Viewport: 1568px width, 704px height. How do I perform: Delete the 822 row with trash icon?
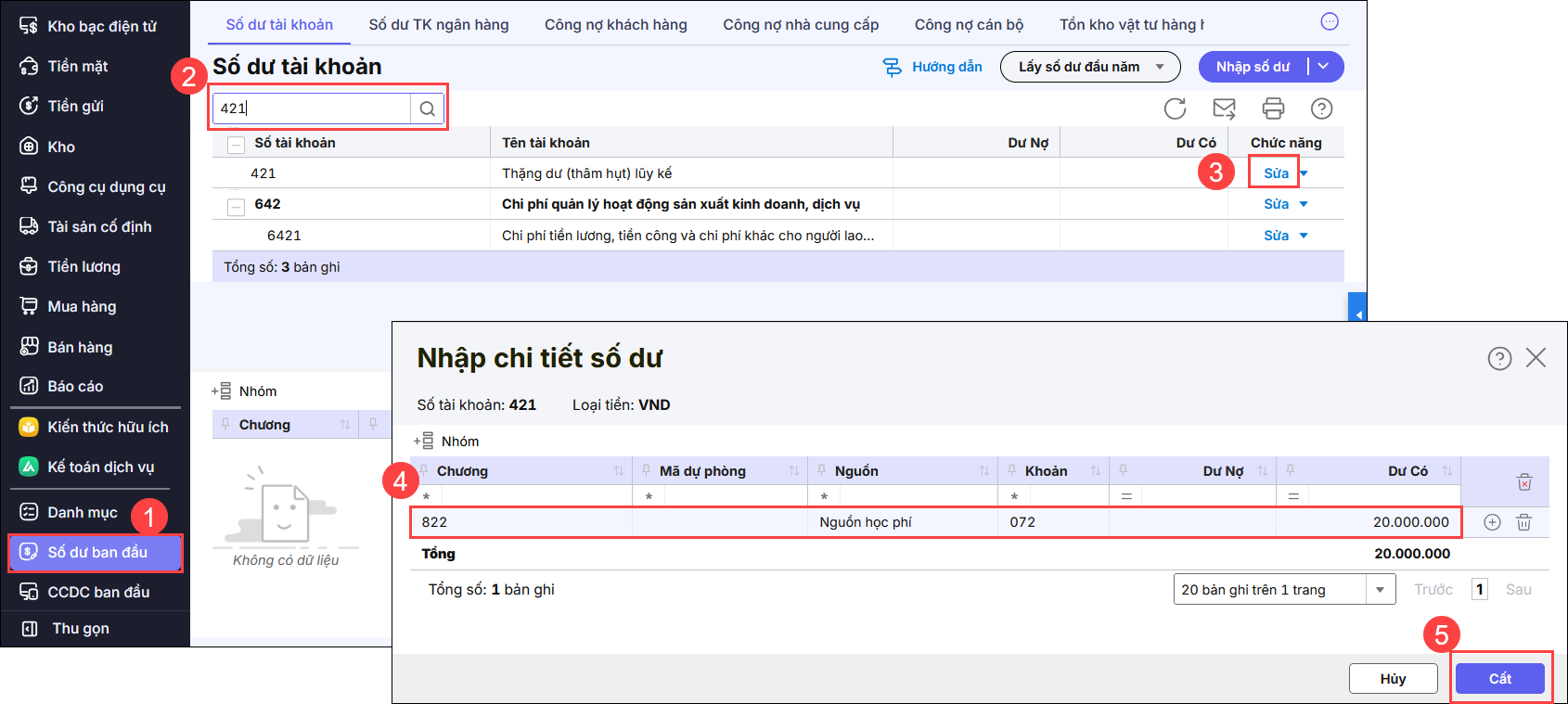[1523, 522]
